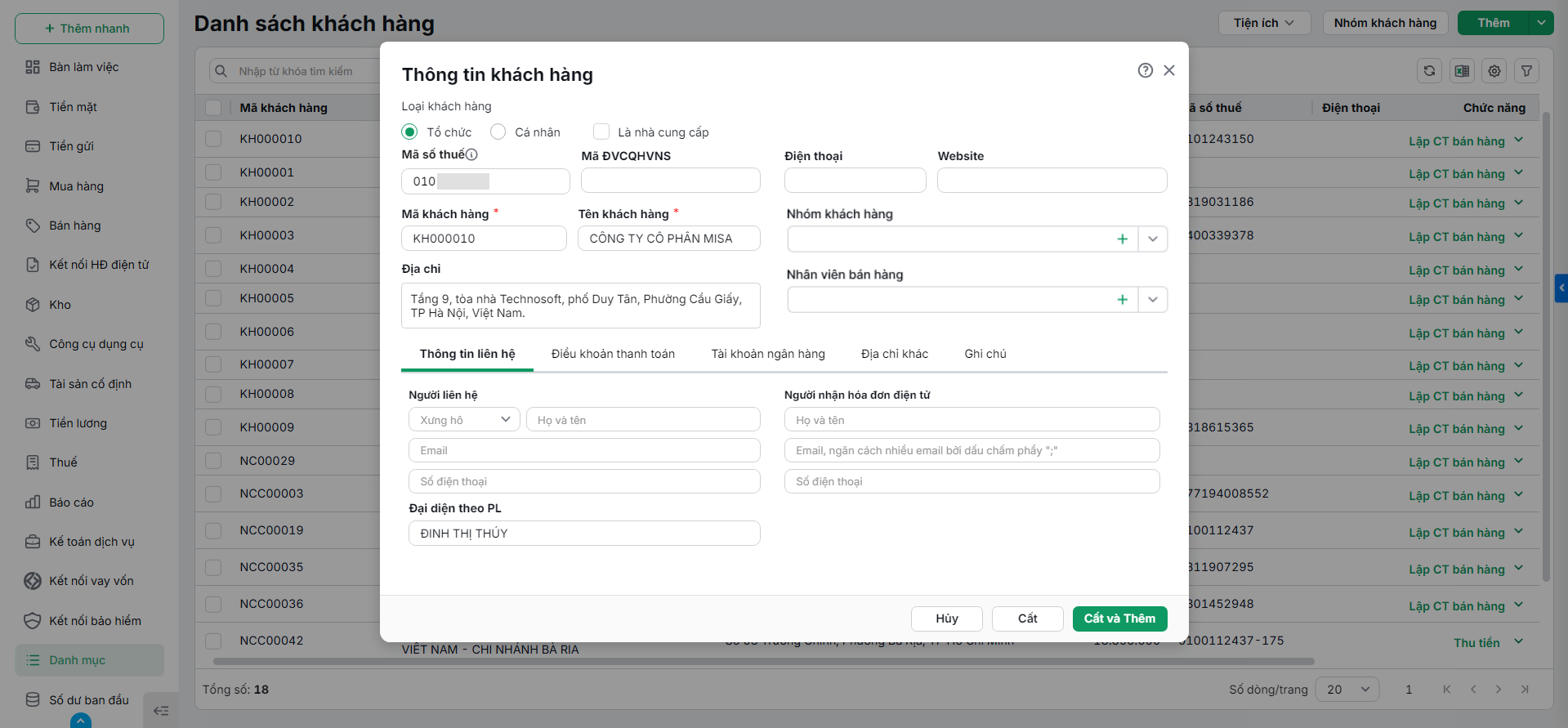The width and height of the screenshot is (1568, 728).
Task: Click the Mã số thuế info icon
Action: [471, 154]
